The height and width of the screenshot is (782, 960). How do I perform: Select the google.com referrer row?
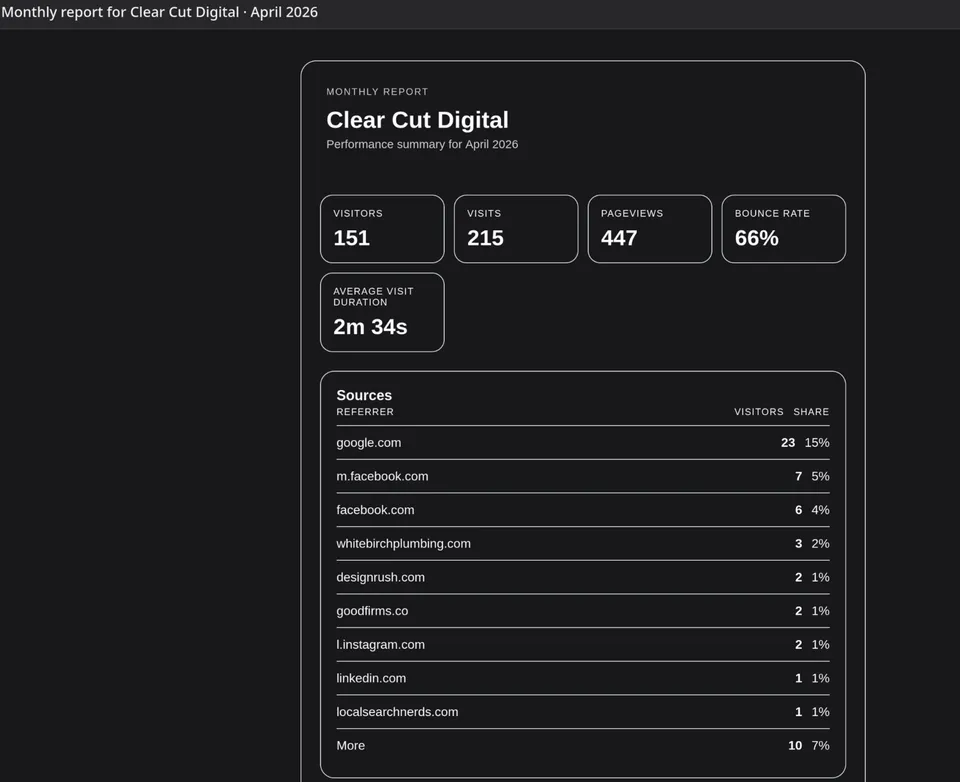[x=583, y=443]
